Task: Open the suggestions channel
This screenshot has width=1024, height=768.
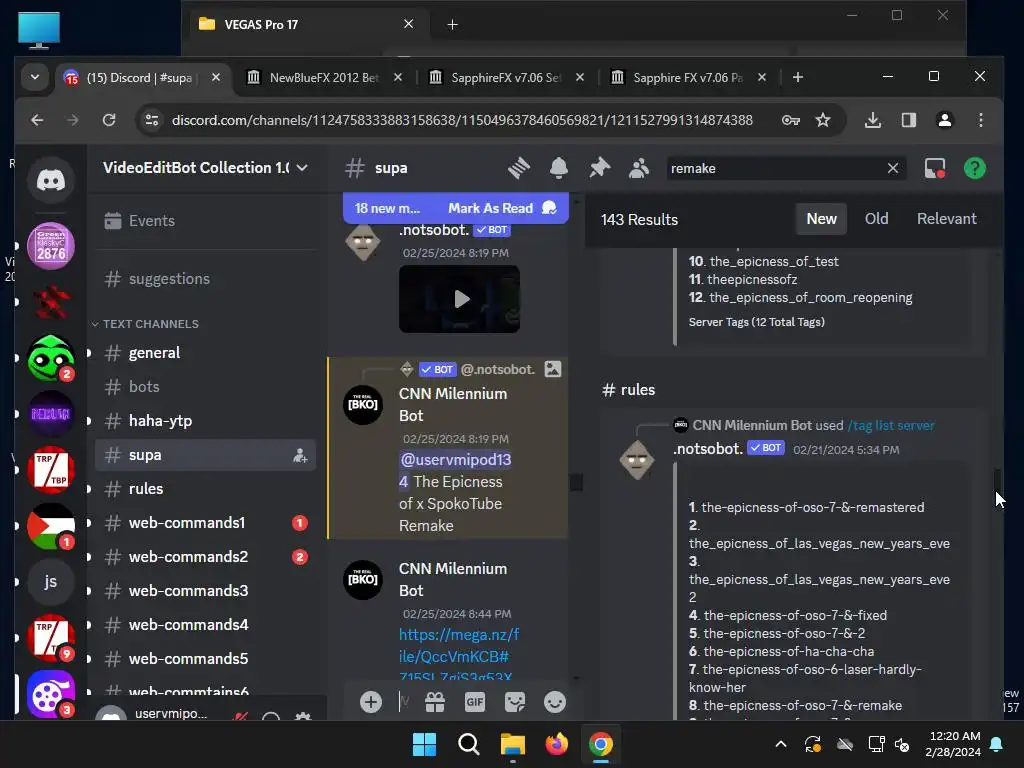Action: click(x=205, y=279)
